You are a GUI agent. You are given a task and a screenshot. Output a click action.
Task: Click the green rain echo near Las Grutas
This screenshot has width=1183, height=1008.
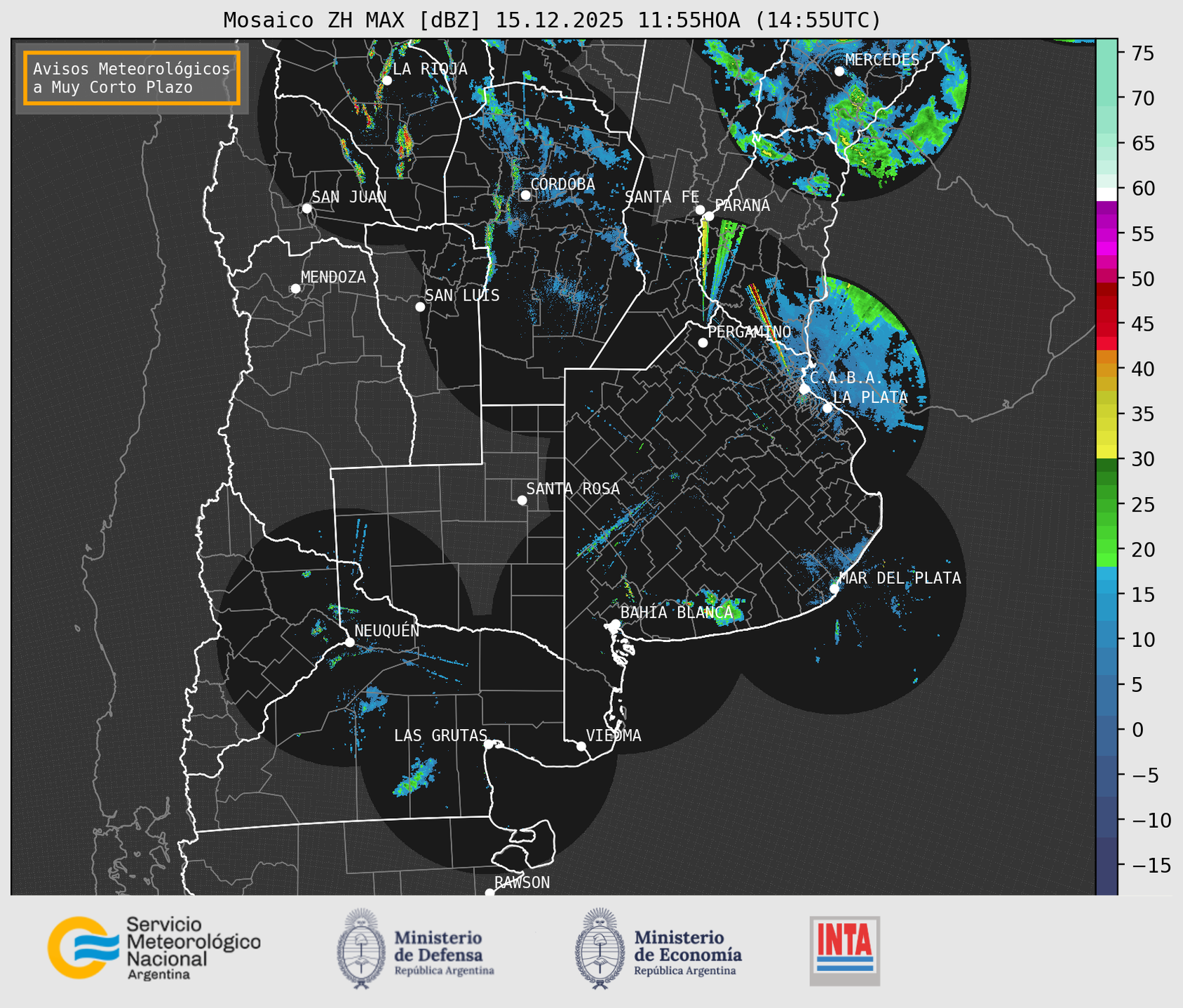click(415, 778)
